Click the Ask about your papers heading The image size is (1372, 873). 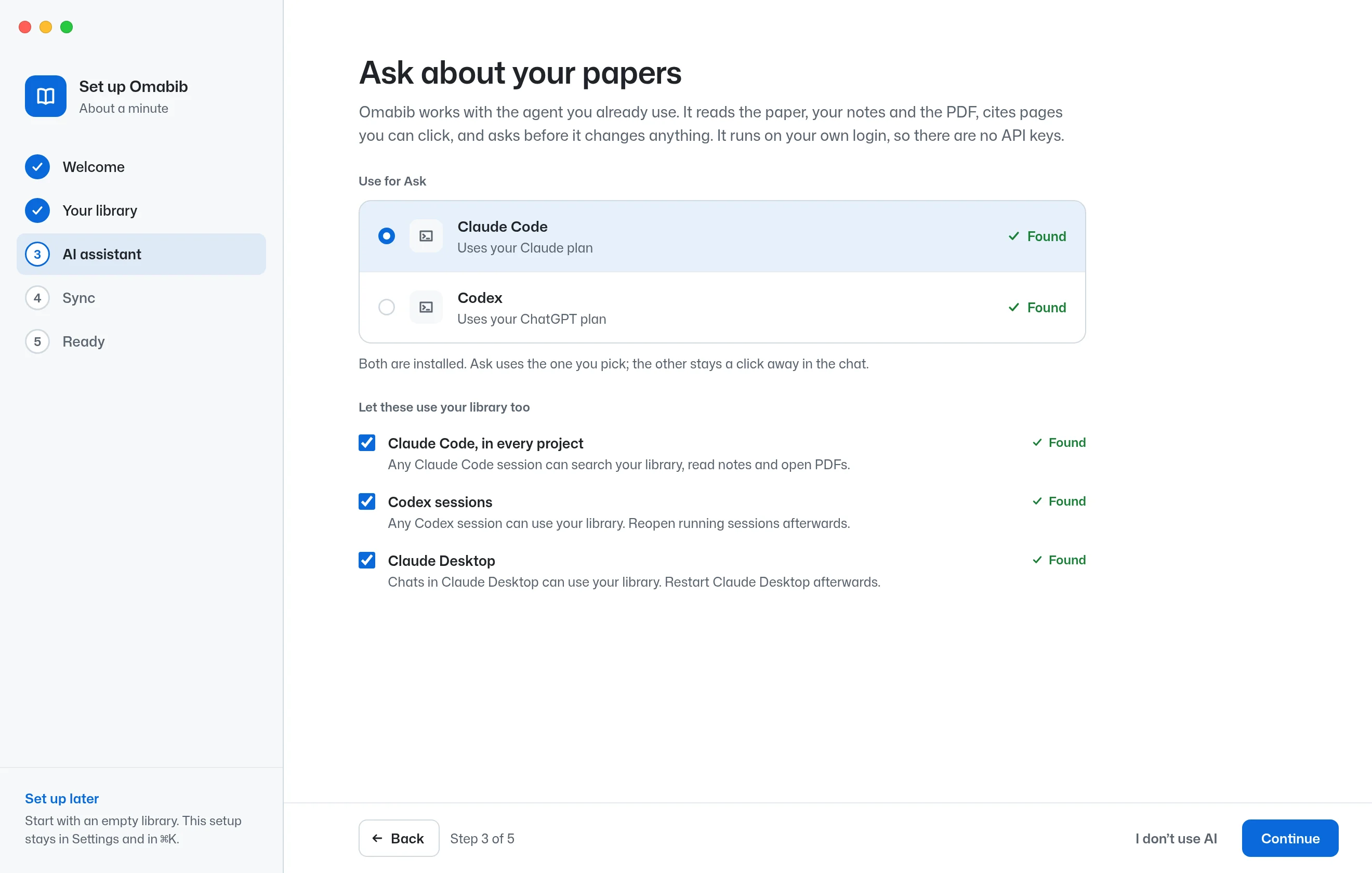click(x=520, y=73)
